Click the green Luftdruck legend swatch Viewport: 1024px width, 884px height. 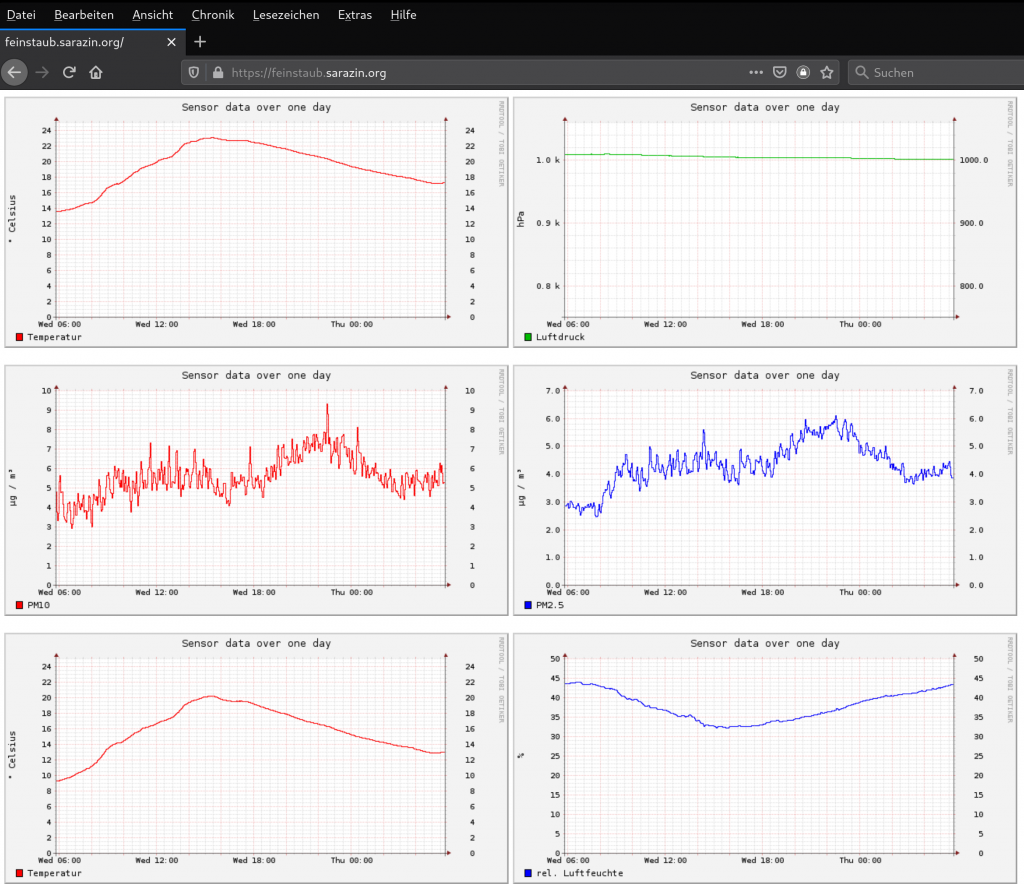click(528, 337)
